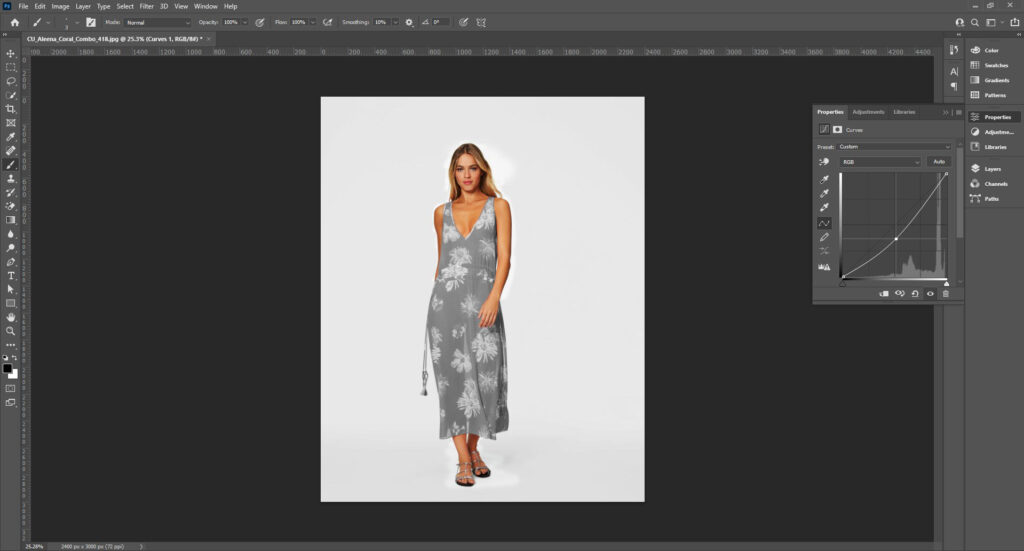
Task: Toggle pressure for size button
Action: click(x=463, y=22)
